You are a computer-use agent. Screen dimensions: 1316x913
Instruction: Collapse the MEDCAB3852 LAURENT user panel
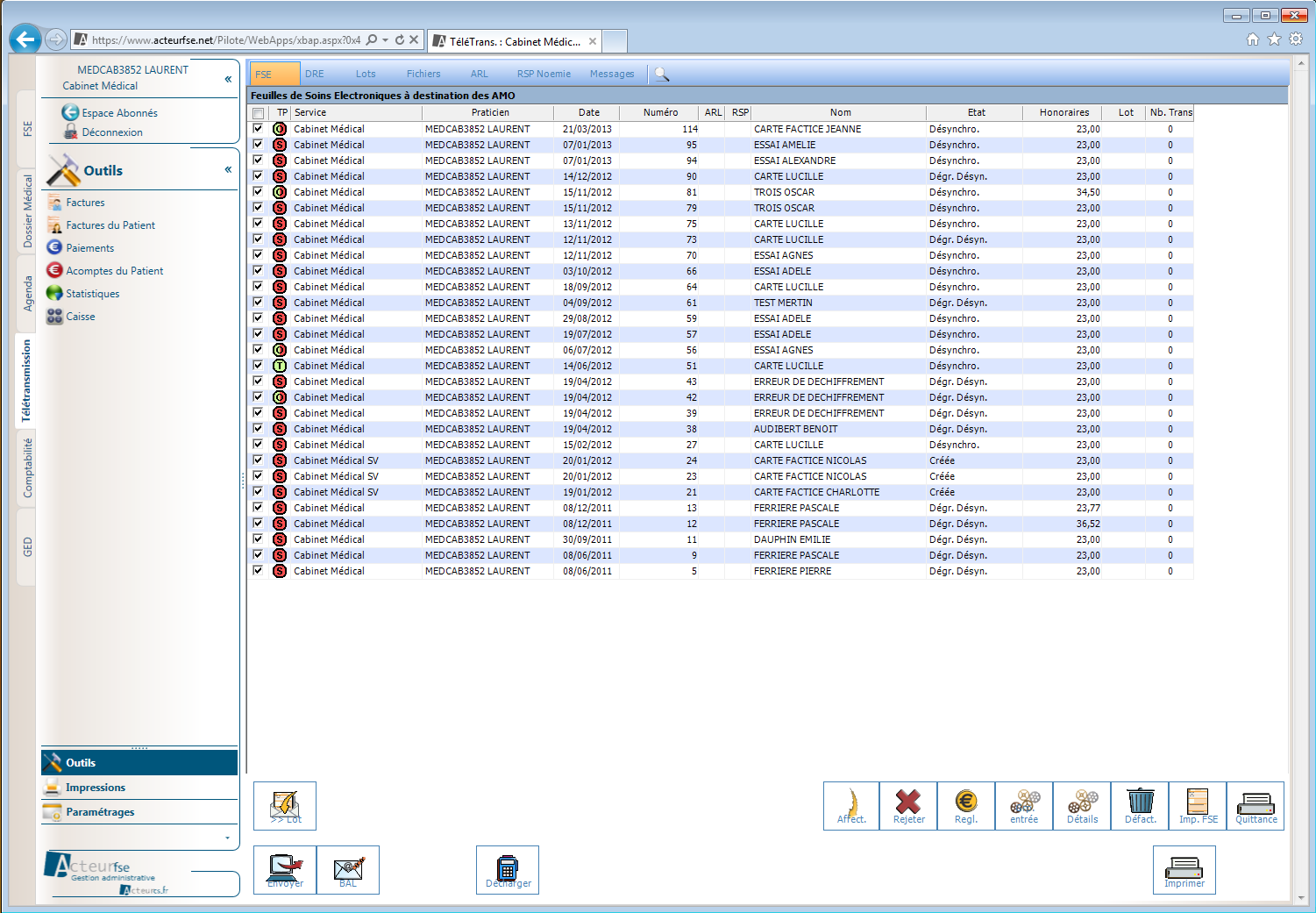[x=228, y=79]
